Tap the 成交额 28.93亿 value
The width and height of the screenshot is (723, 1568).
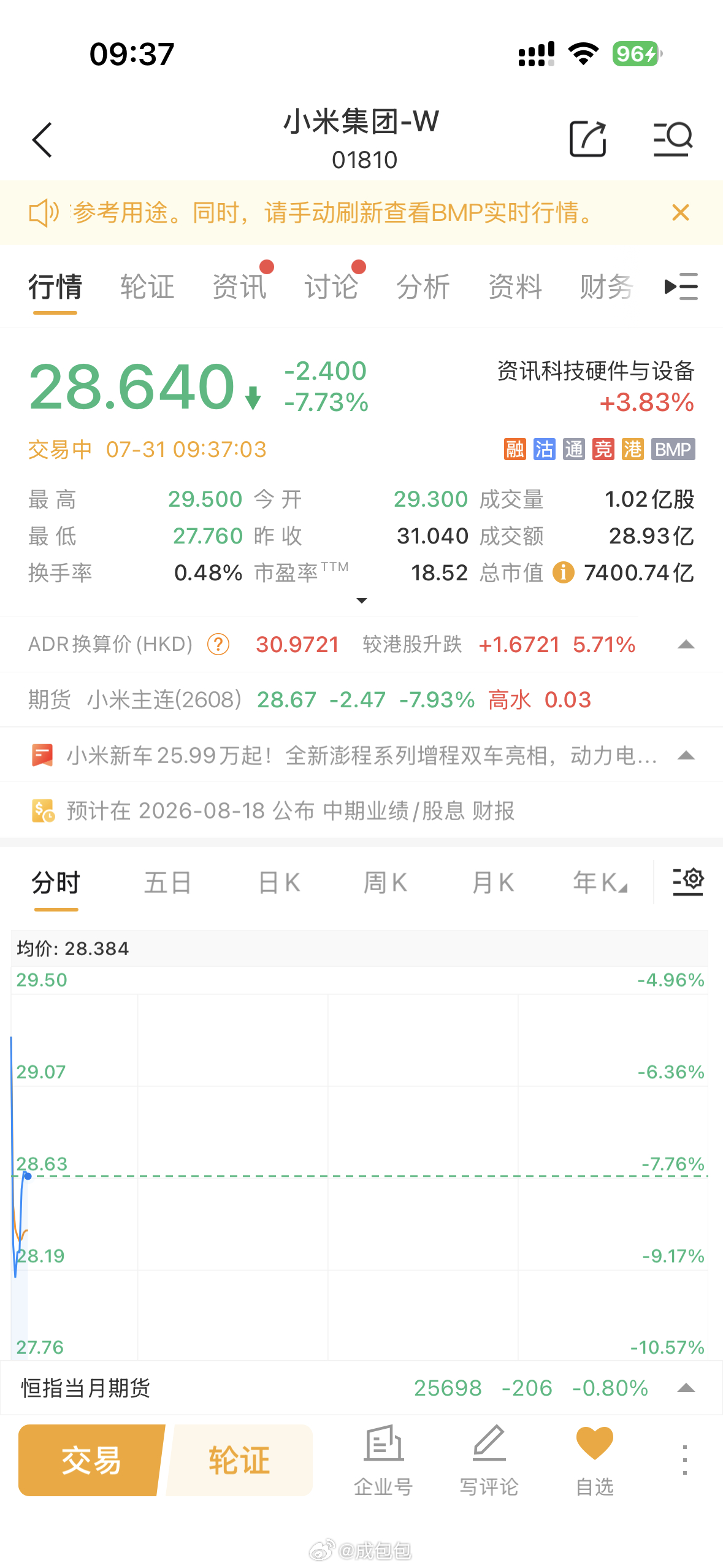pos(651,536)
